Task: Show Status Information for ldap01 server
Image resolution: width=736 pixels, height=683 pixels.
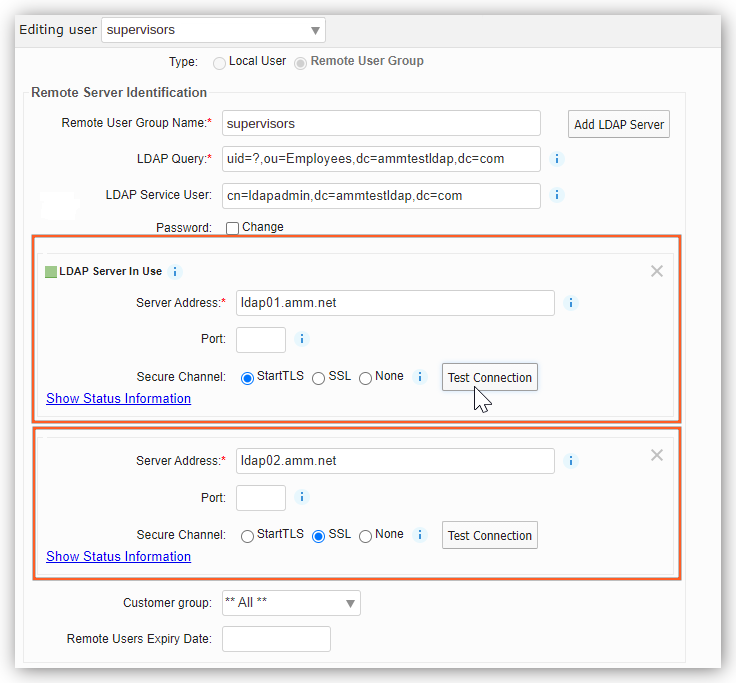Action: point(118,398)
